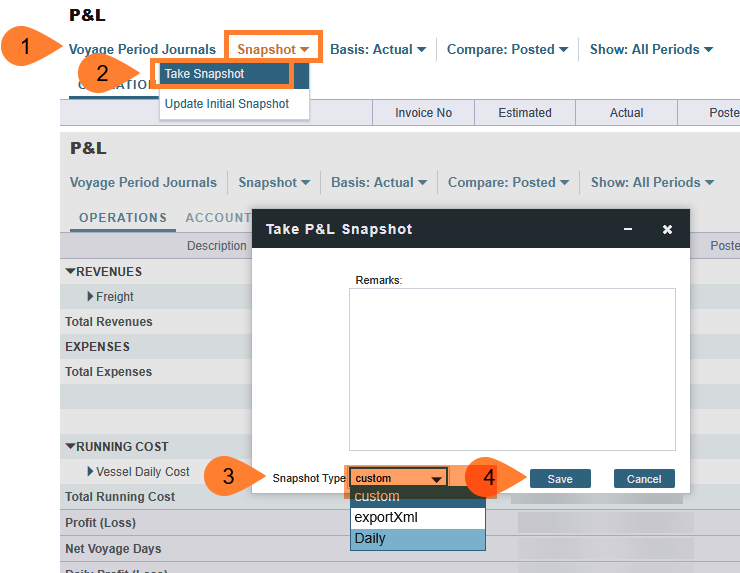
Task: Click in the Remarks text area
Action: coord(511,368)
